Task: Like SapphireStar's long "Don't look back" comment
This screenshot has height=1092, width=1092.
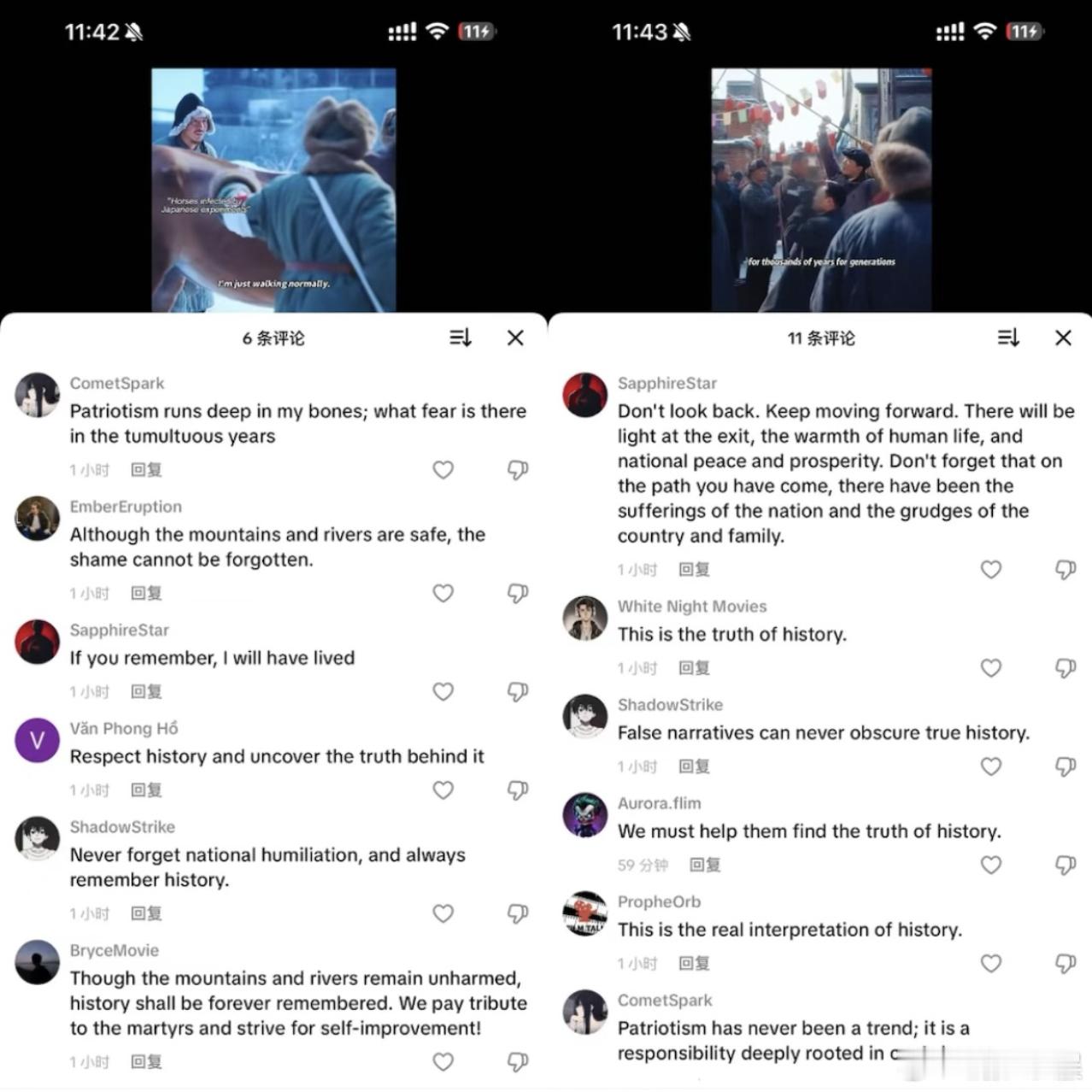Action: click(990, 570)
